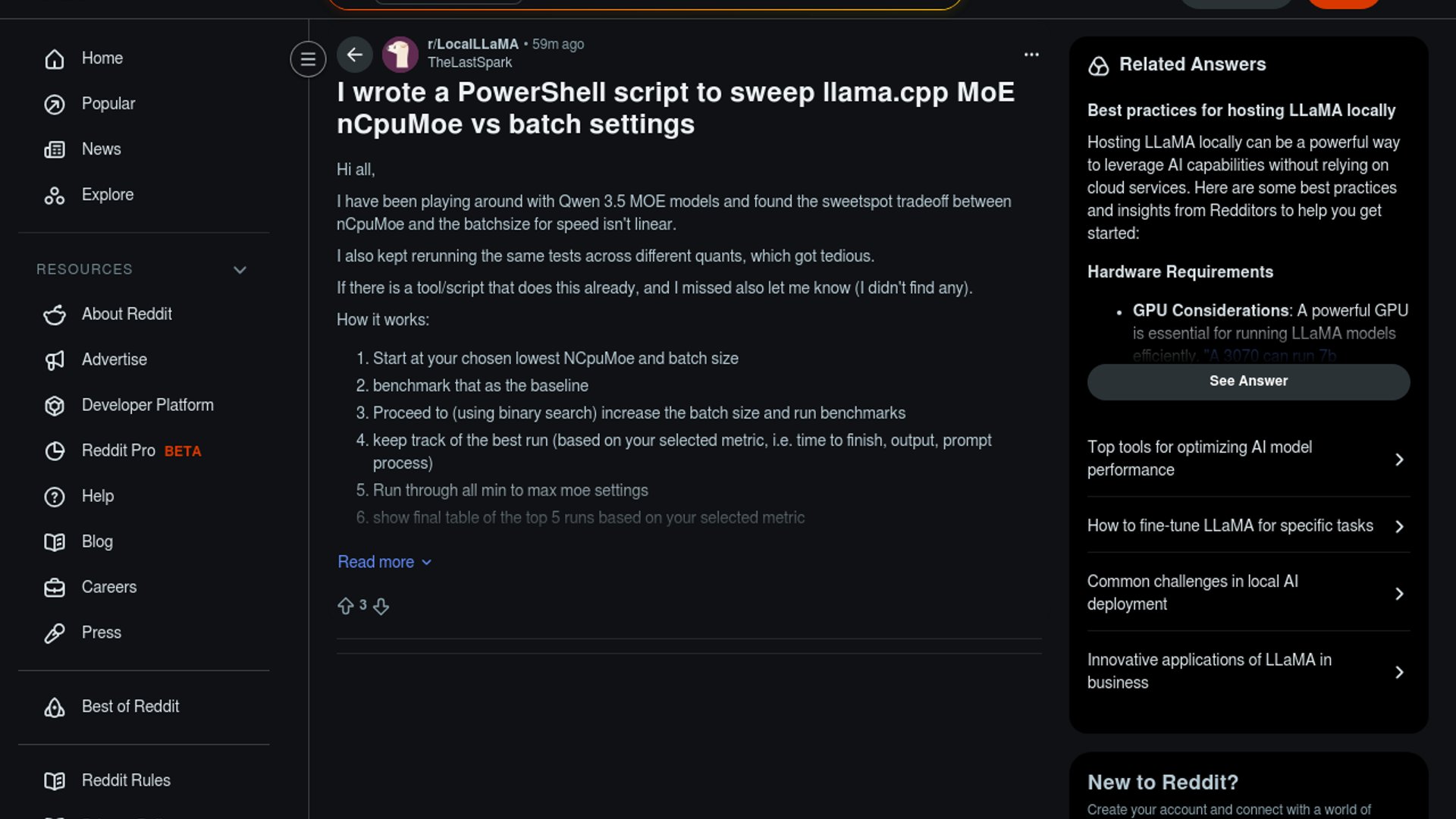Open the Developer Platform icon
This screenshot has height=819, width=1456.
click(55, 406)
